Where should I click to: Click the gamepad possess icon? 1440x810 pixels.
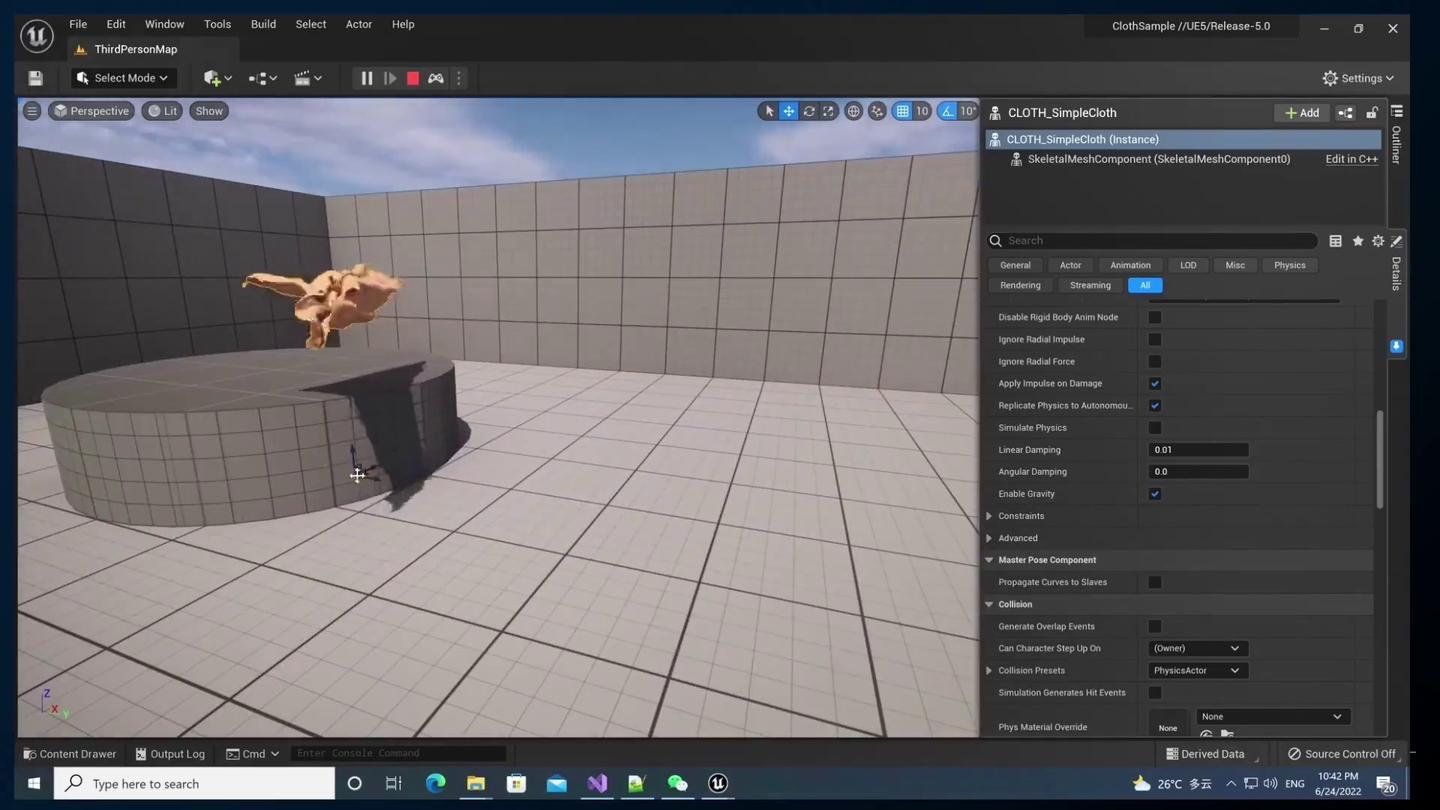click(436, 78)
